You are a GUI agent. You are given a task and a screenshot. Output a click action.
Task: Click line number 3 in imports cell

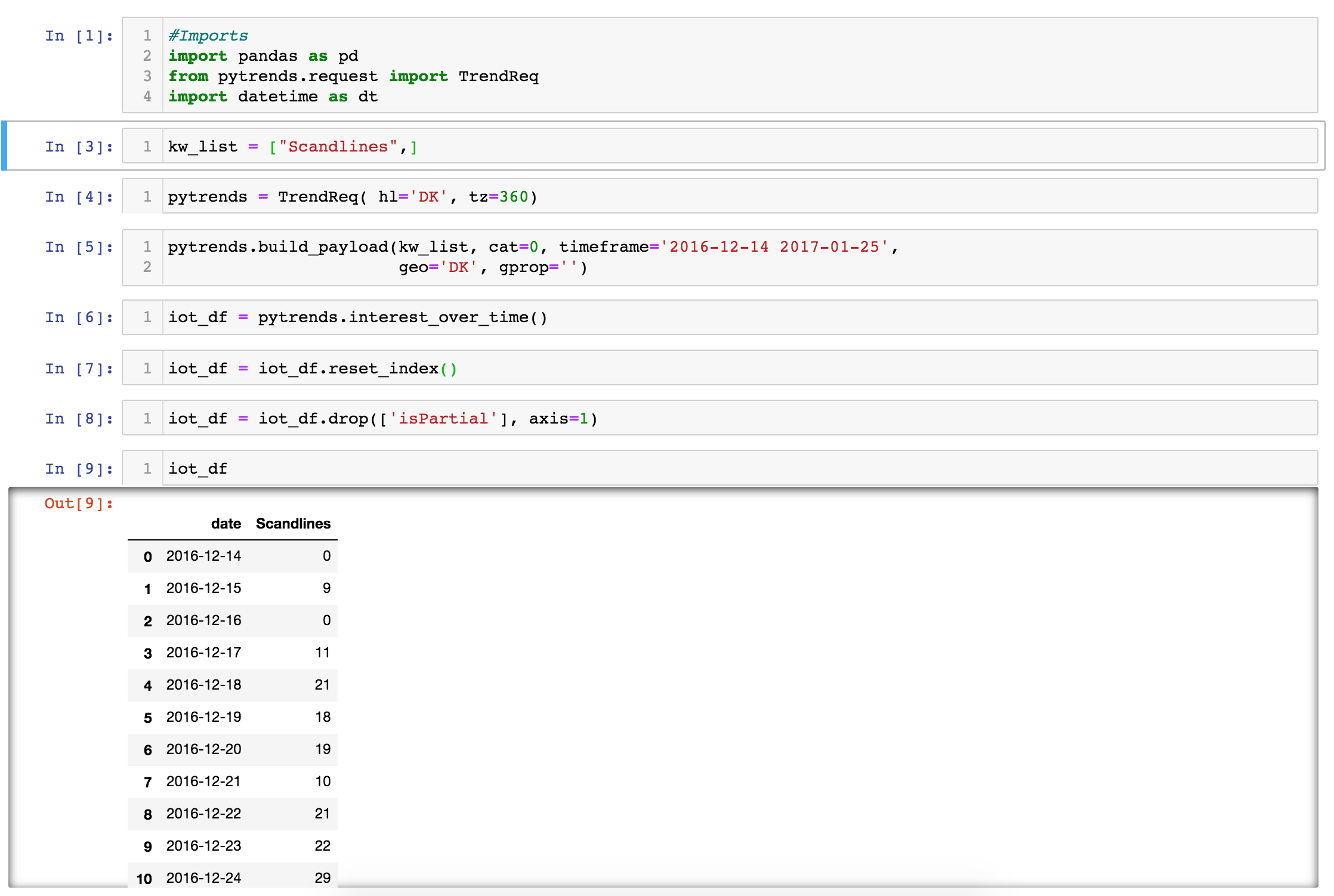(146, 76)
